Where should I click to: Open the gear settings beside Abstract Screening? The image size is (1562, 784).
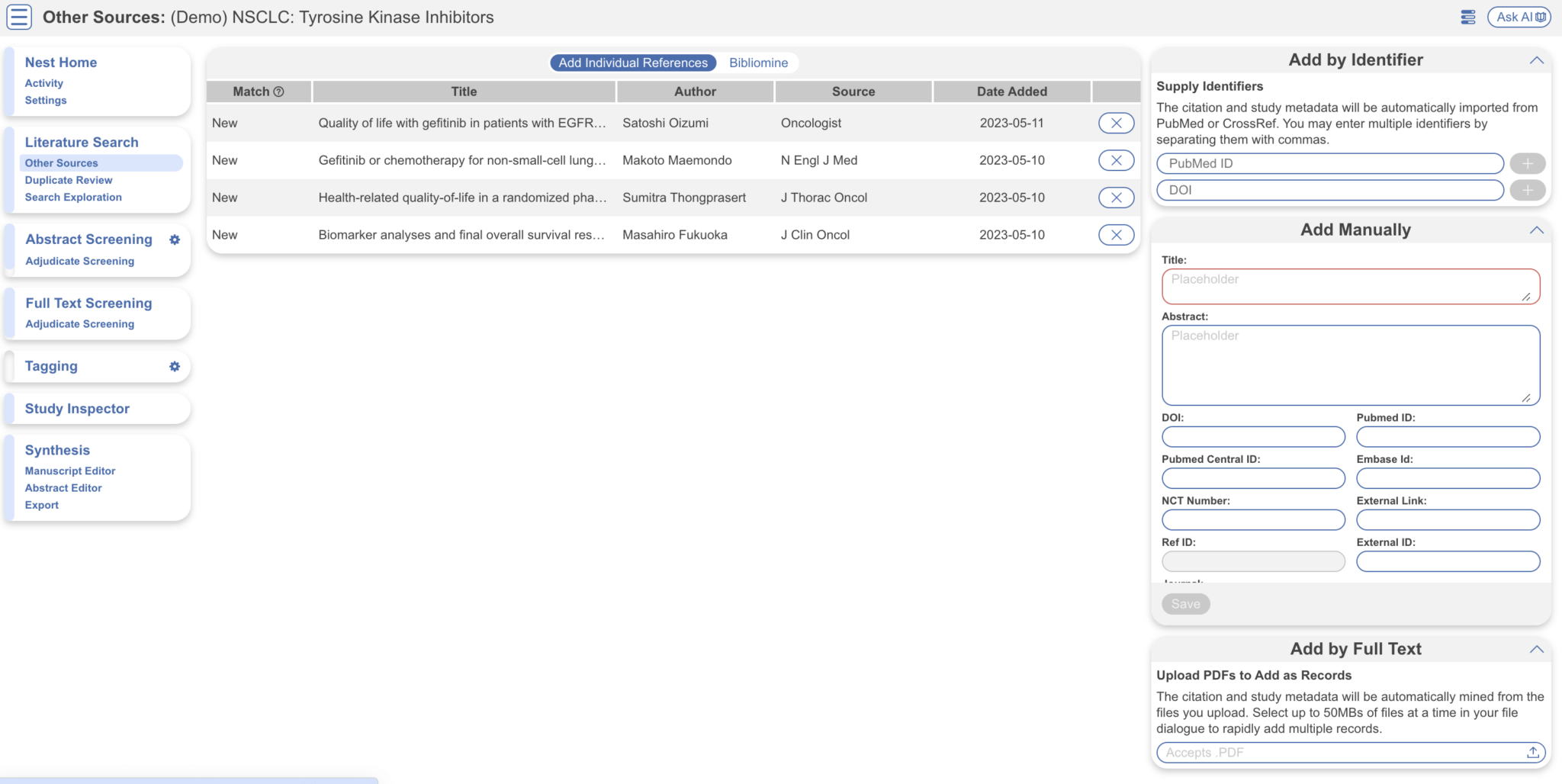tap(175, 239)
